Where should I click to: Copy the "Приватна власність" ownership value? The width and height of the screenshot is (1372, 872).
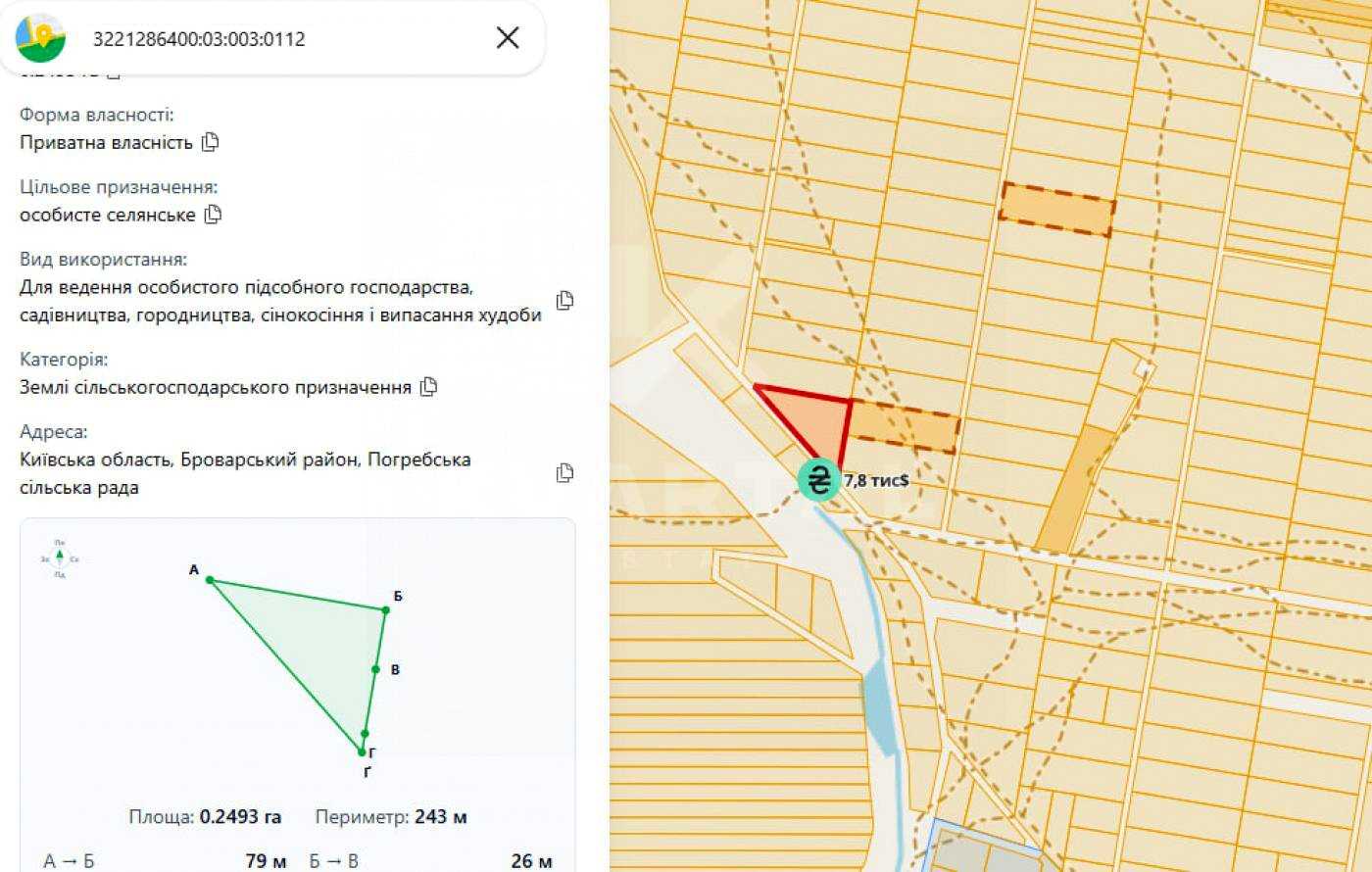[210, 142]
